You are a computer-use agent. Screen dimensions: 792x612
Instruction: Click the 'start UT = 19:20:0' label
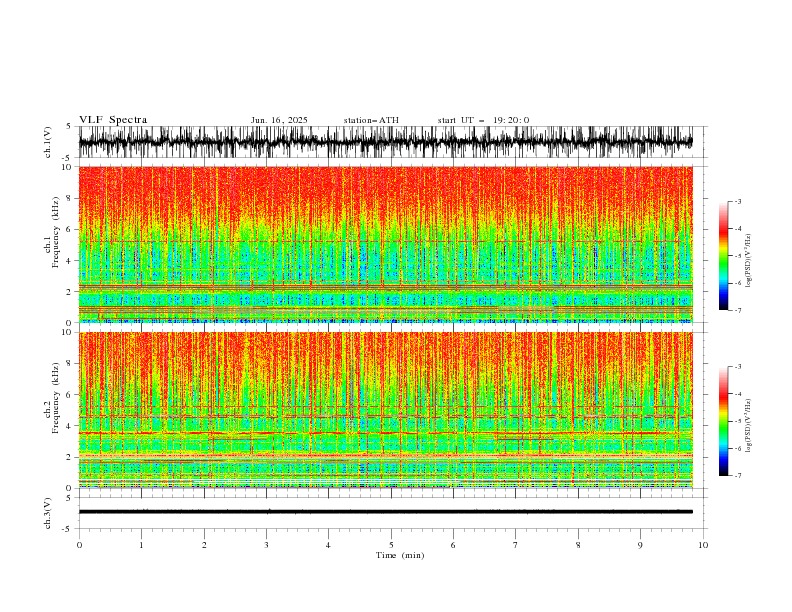[x=483, y=120]
